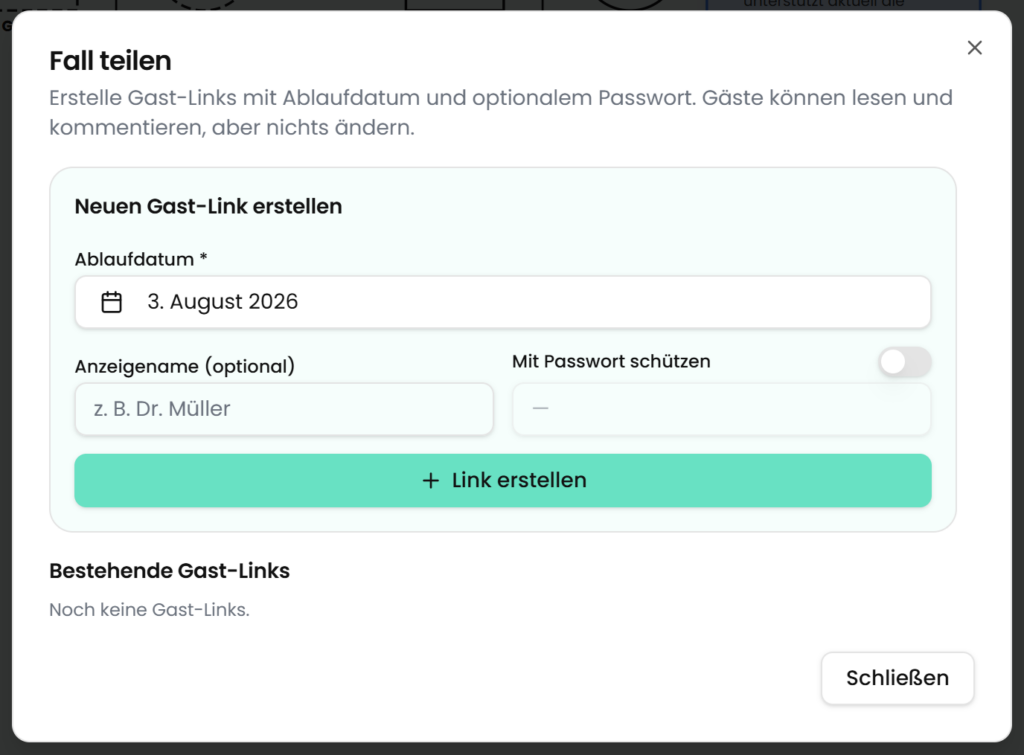This screenshot has width=1024, height=755.
Task: Click the plus icon on Link erstellen
Action: [430, 481]
